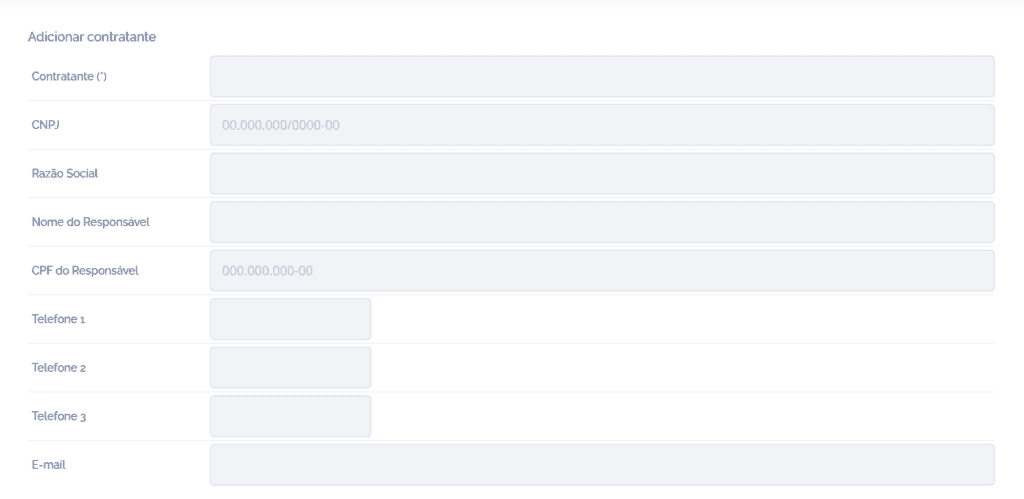The image size is (1024, 499).
Task: Select the 'Telefone 3' label text
Action: tap(59, 416)
